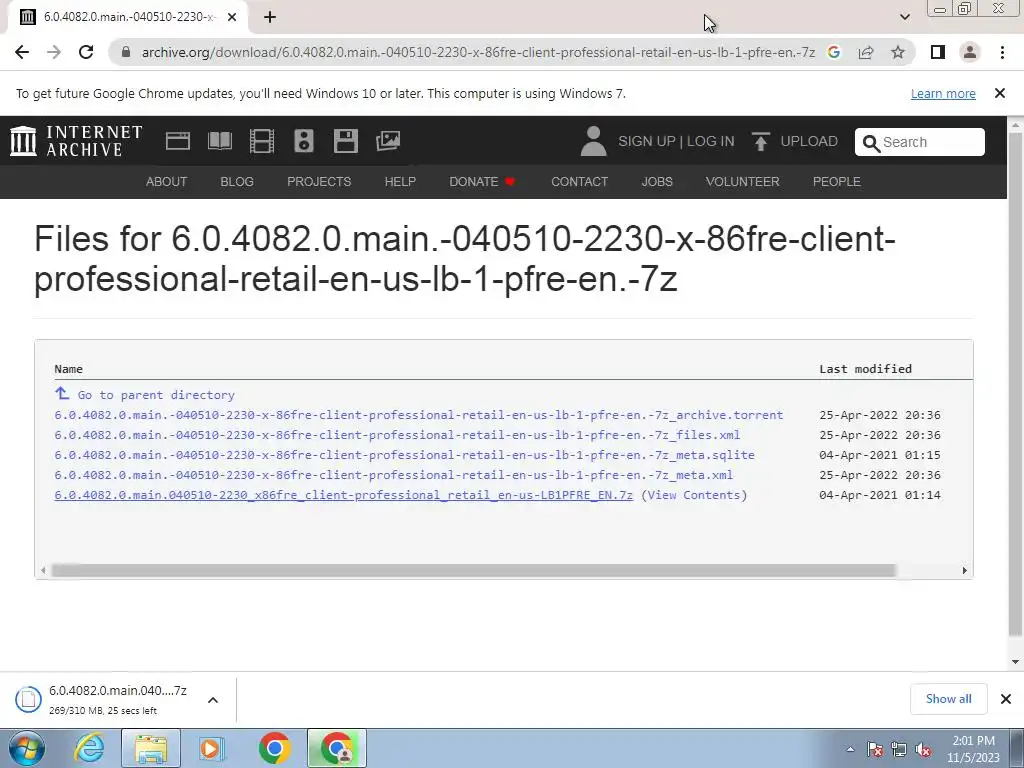The width and height of the screenshot is (1024, 768).
Task: Click the UPLOAD arrow icon
Action: (760, 141)
